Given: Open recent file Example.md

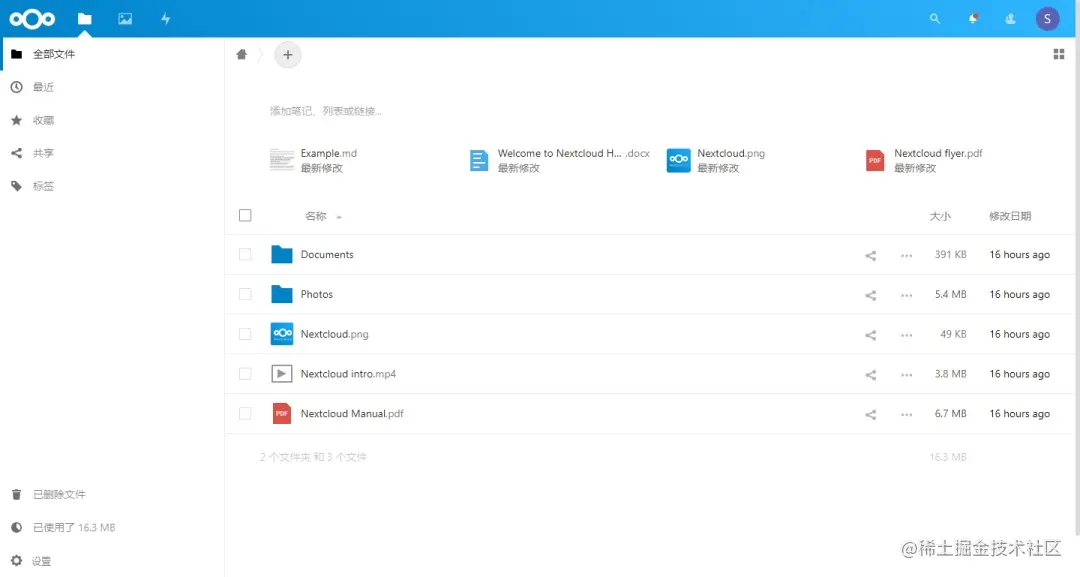Looking at the screenshot, I should (x=329, y=154).
